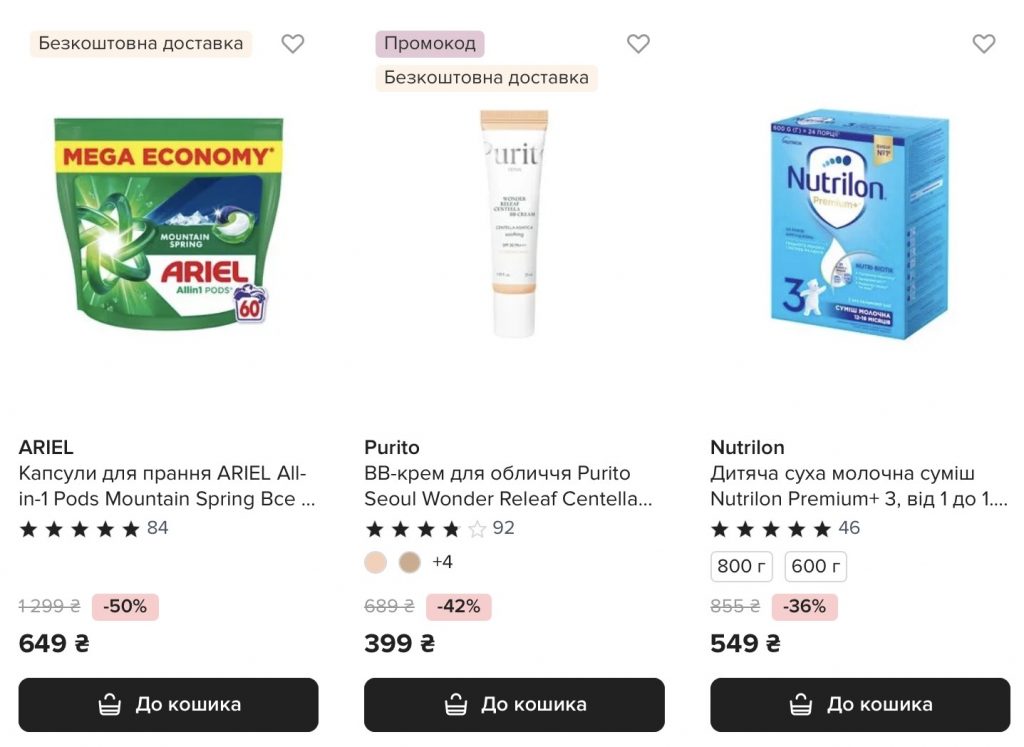The height and width of the screenshot is (747, 1024).
Task: Choose the darker tan shade swatch
Action: [409, 562]
